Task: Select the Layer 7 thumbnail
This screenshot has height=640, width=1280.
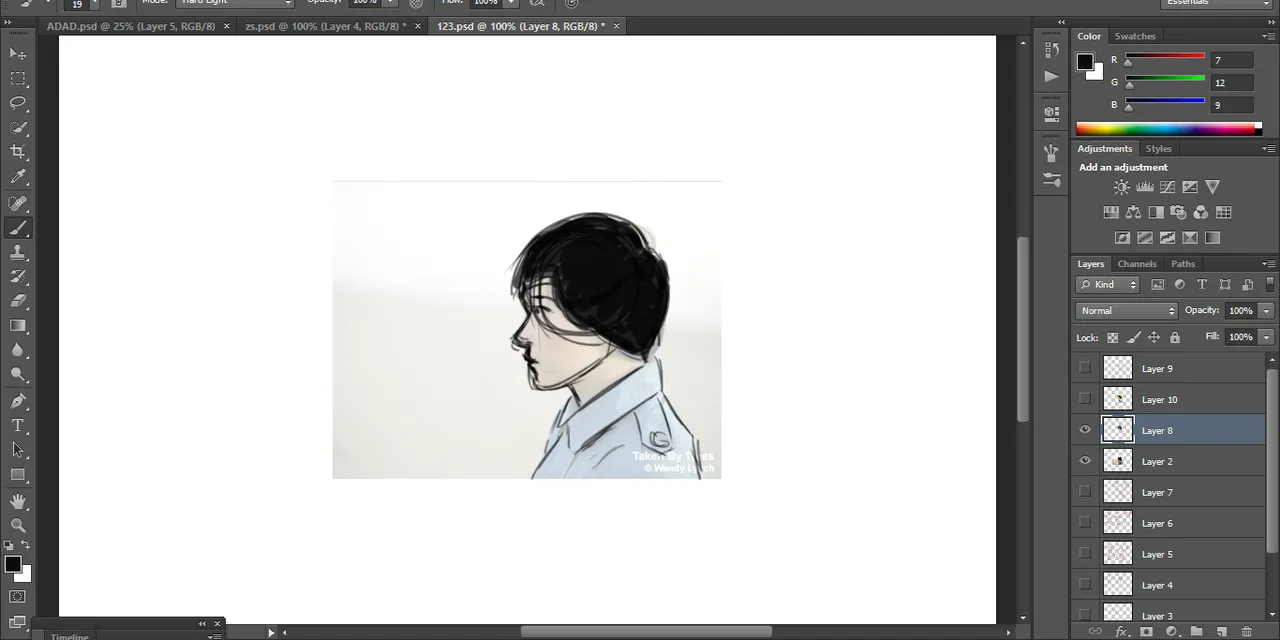Action: pos(1117,492)
